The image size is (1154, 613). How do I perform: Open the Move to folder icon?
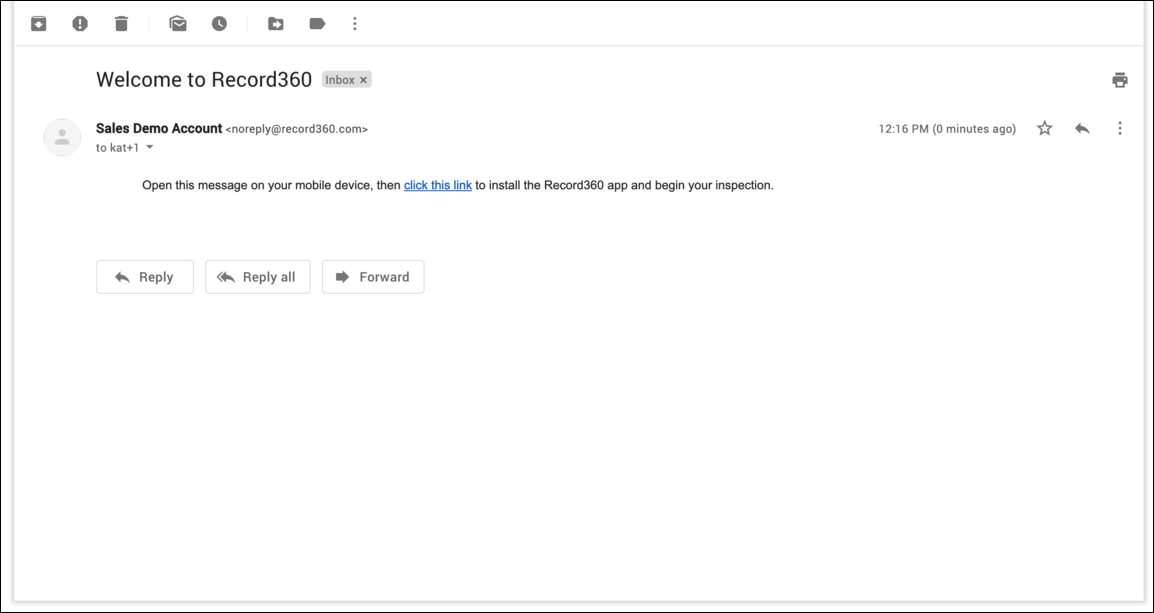(x=276, y=24)
